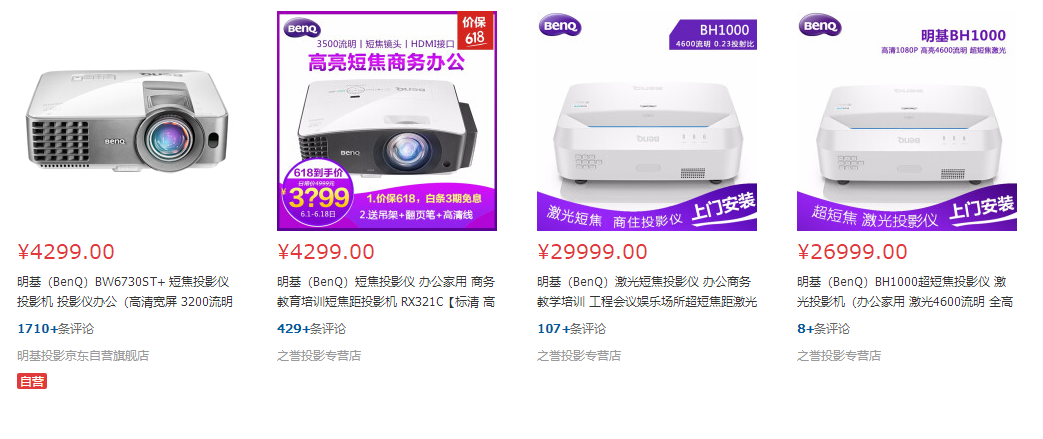The image size is (1043, 439).
Task: Open the 激光短焦投影仪 办公商务 title link
Action: click(x=647, y=292)
